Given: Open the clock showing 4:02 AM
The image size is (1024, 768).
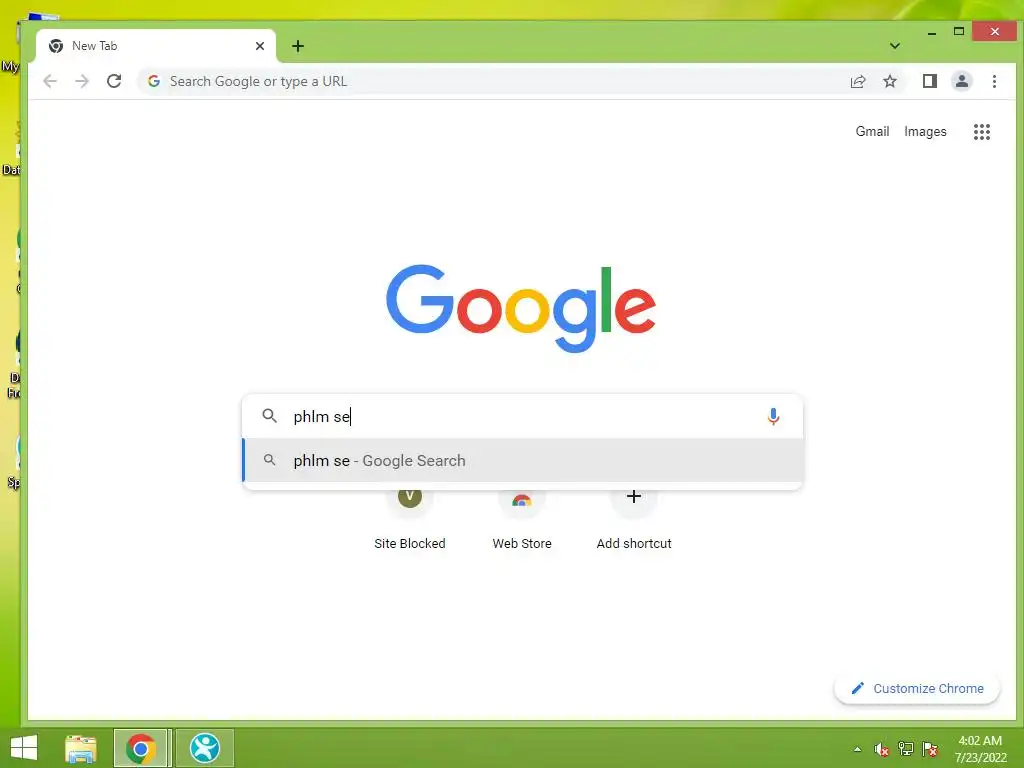Looking at the screenshot, I should pyautogui.click(x=980, y=749).
